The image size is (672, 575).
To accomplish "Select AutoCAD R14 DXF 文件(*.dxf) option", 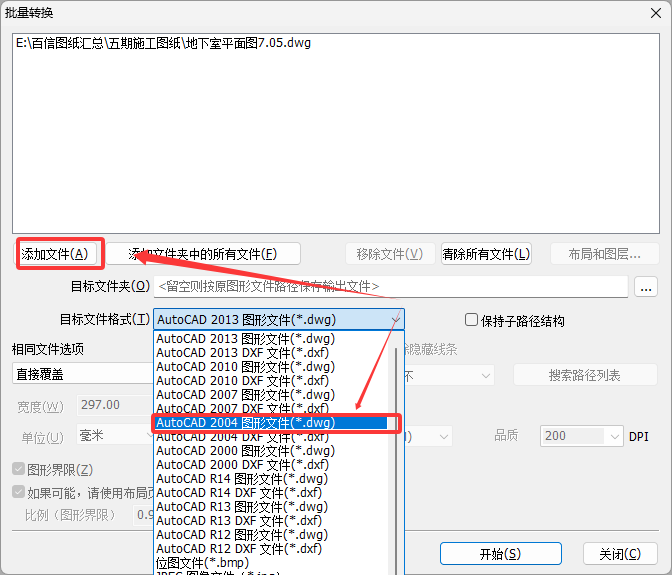I will [271, 493].
